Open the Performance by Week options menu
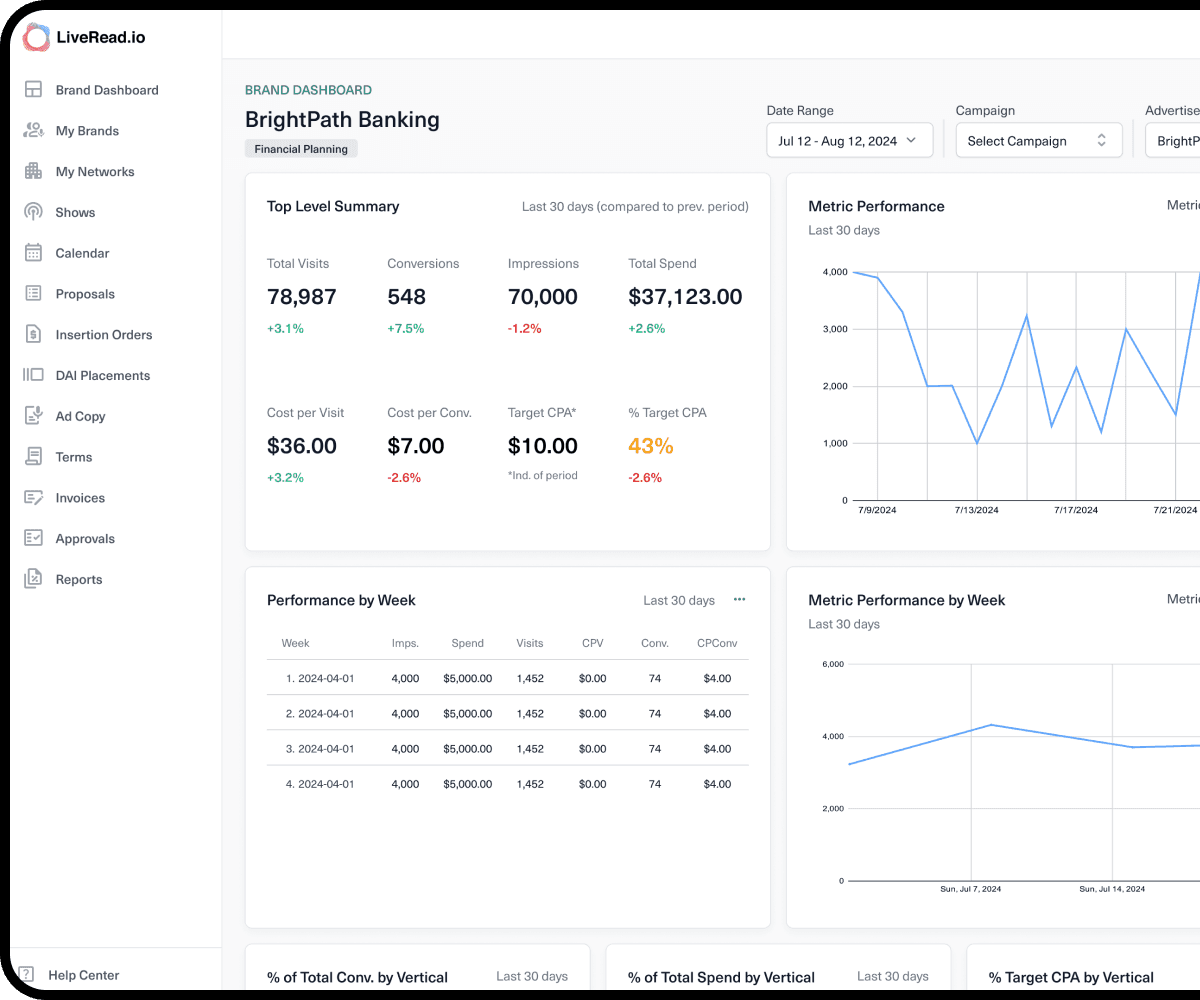 740,600
